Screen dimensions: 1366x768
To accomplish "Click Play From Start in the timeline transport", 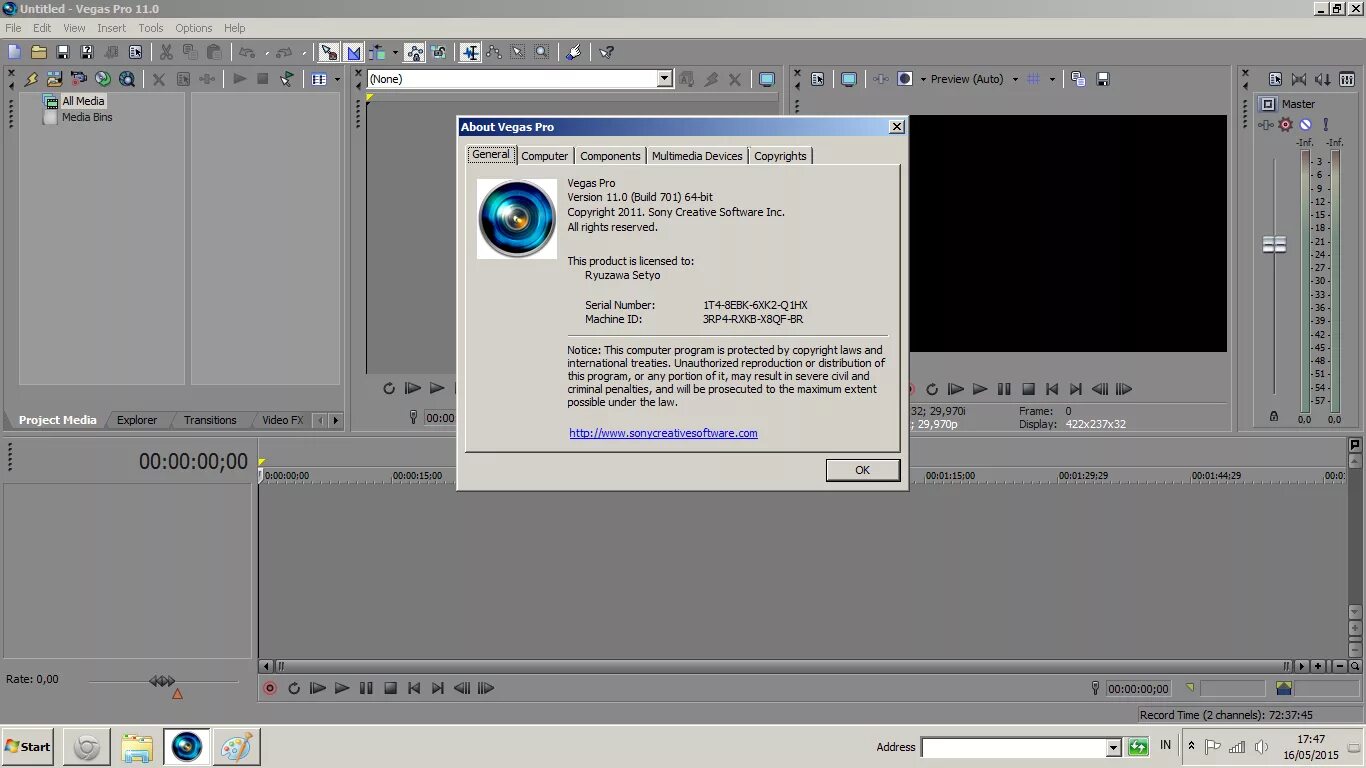I will [318, 688].
